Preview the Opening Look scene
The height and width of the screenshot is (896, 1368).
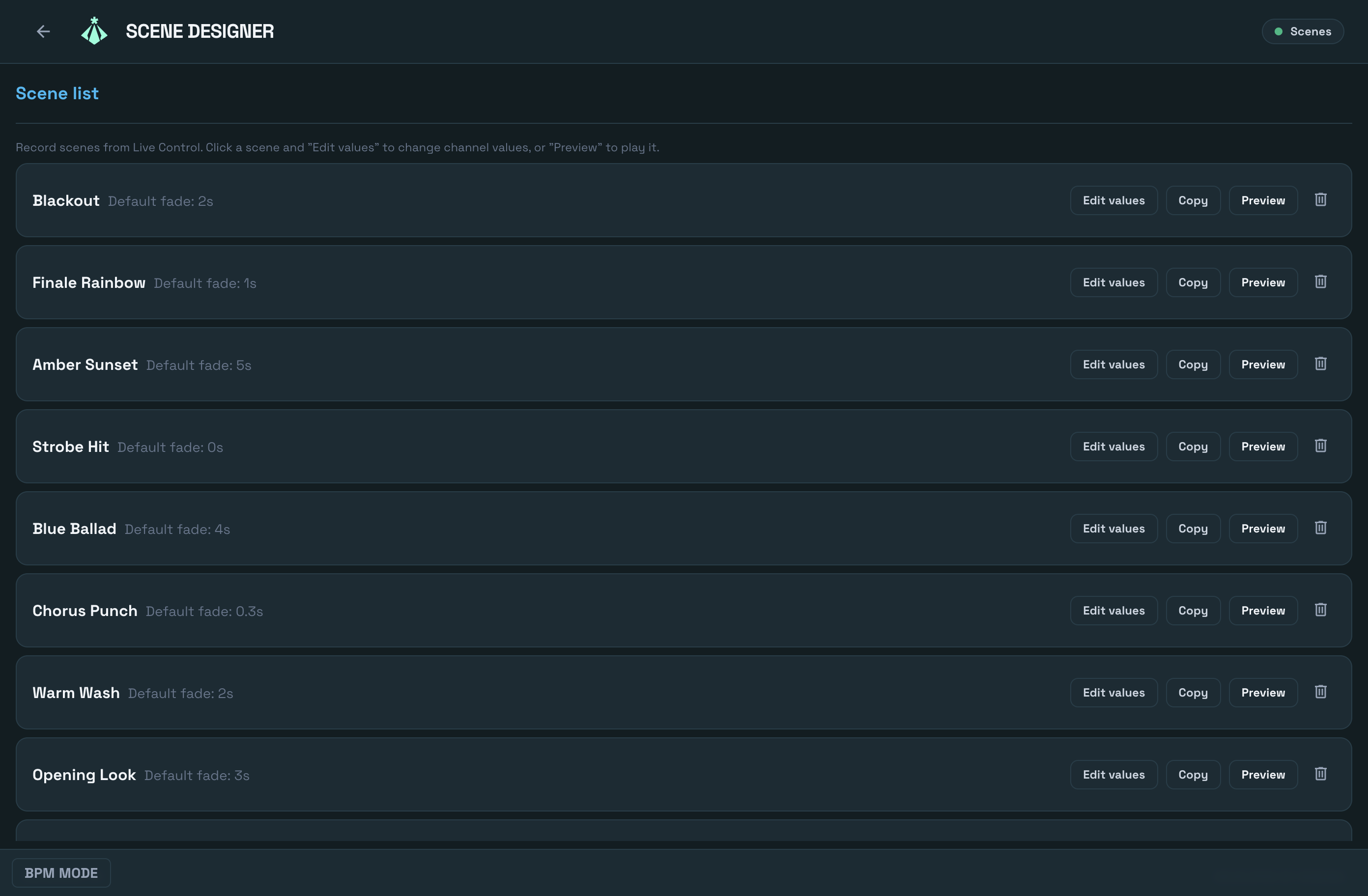pos(1263,775)
